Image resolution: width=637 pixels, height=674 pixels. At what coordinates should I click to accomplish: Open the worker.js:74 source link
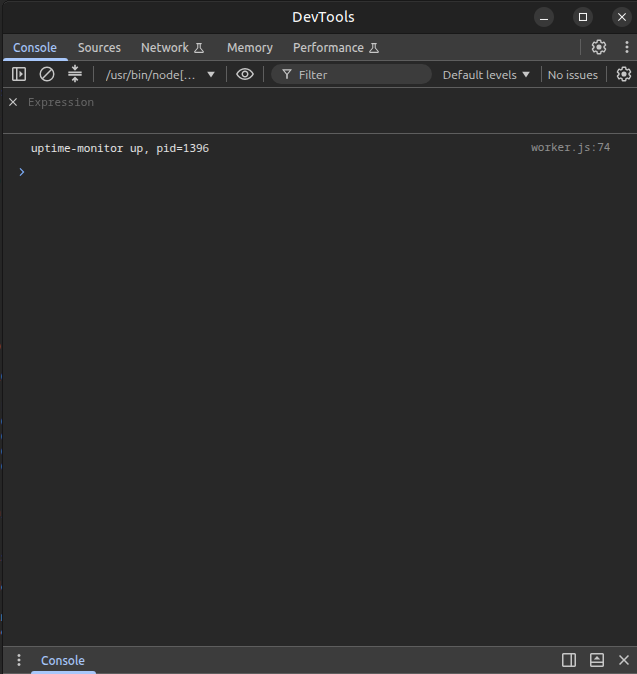[x=570, y=147]
